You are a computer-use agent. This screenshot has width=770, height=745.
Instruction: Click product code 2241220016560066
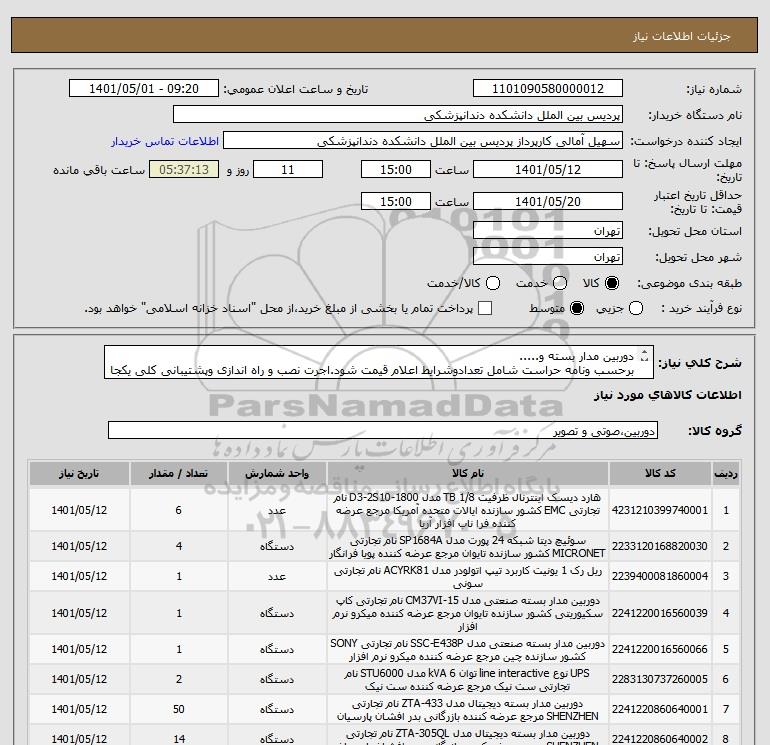tap(660, 649)
